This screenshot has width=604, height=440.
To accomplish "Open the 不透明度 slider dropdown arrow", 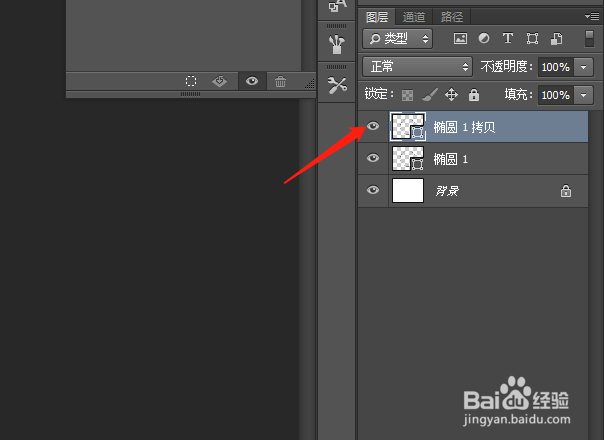I will point(584,67).
